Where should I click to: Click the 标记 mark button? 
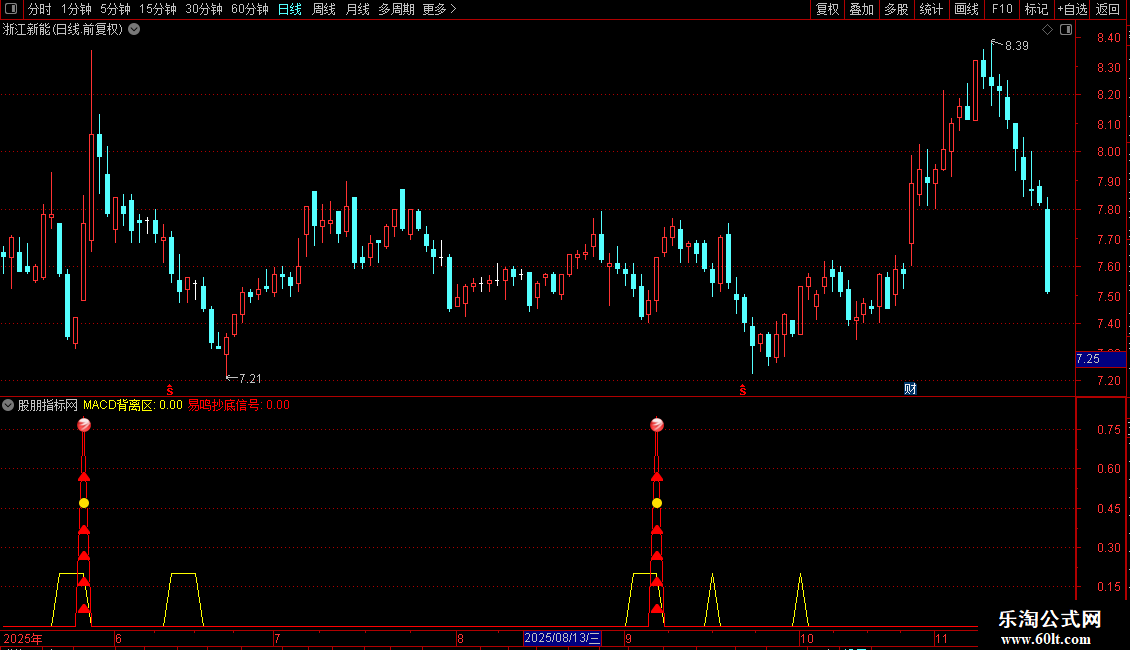1036,9
